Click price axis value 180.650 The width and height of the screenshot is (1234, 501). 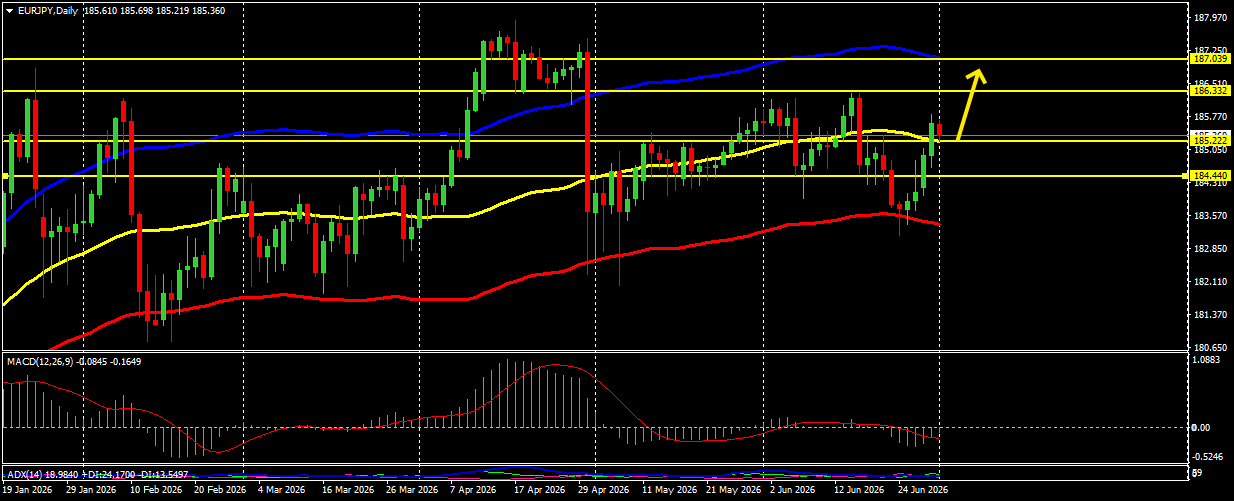pyautogui.click(x=1211, y=348)
